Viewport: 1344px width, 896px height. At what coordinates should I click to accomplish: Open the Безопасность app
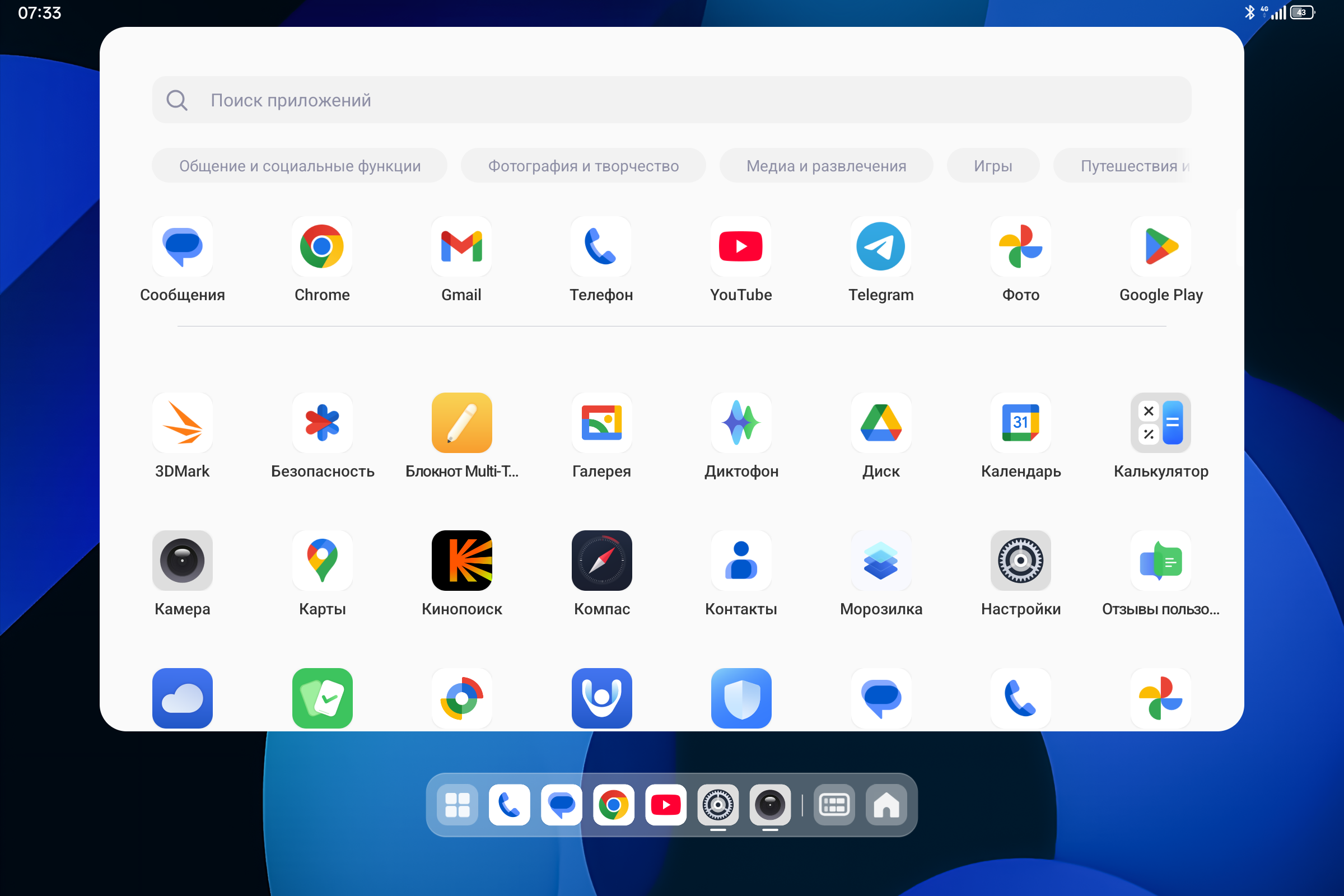323,423
